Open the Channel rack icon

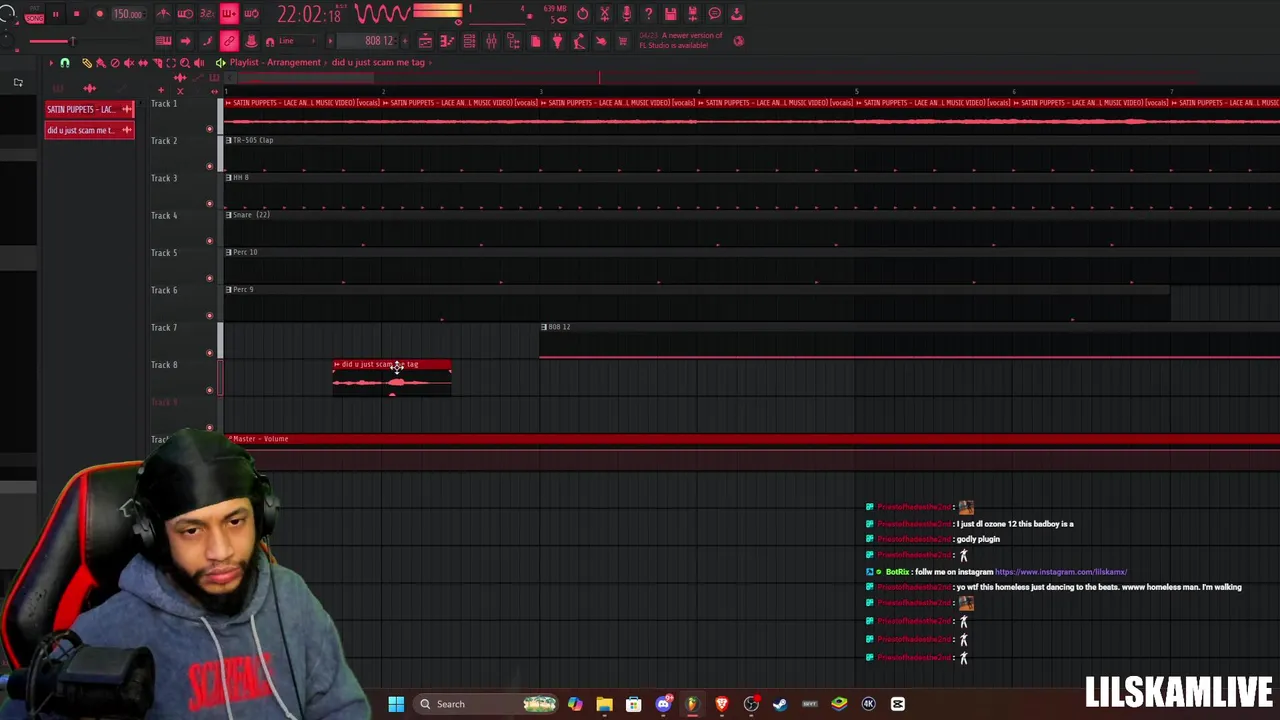[x=469, y=41]
